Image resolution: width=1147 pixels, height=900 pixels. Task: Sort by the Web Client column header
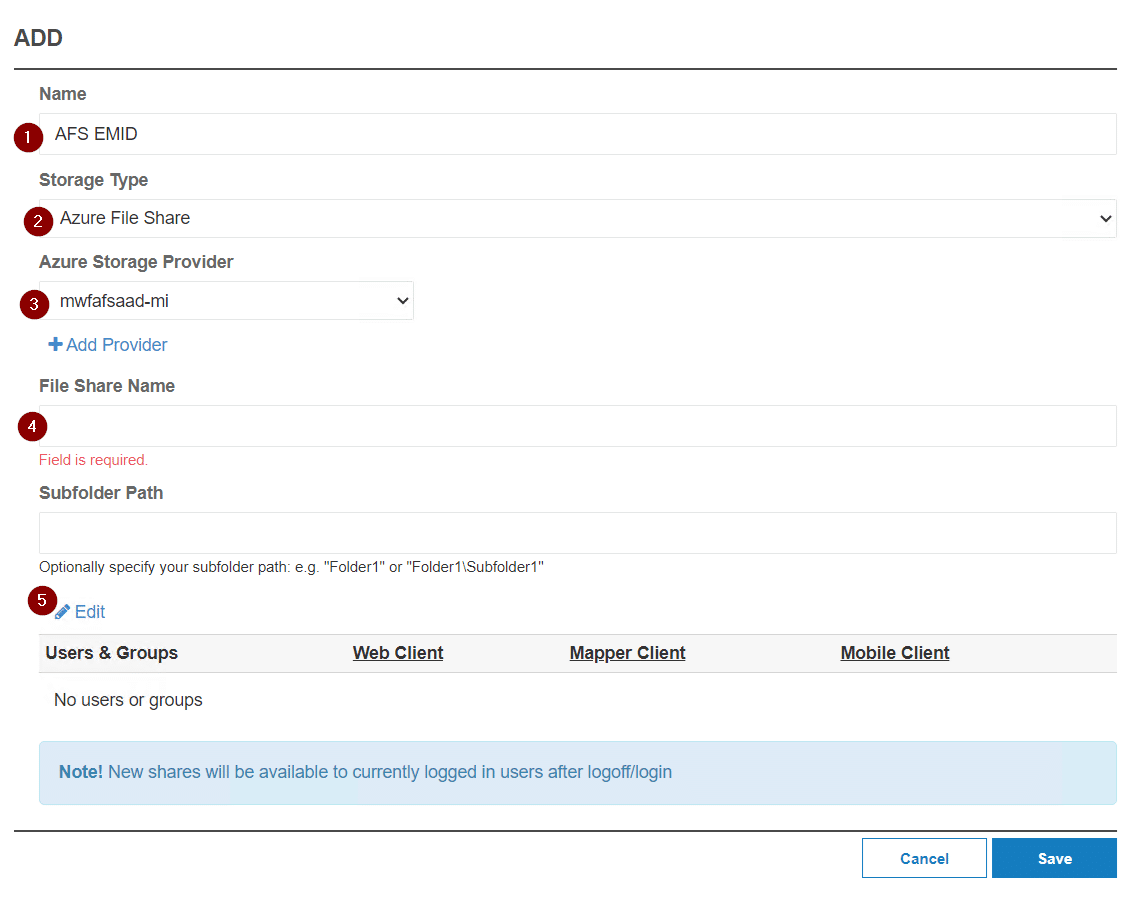click(397, 652)
